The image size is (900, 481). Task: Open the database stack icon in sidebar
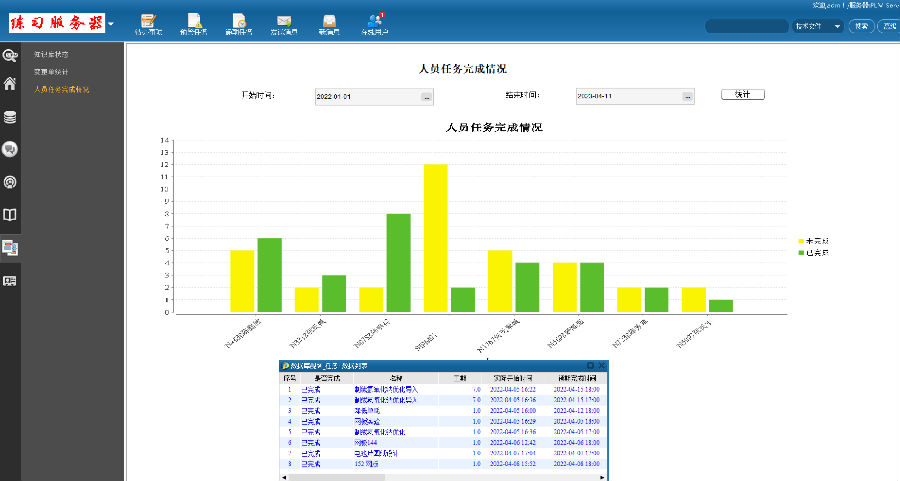[10, 117]
